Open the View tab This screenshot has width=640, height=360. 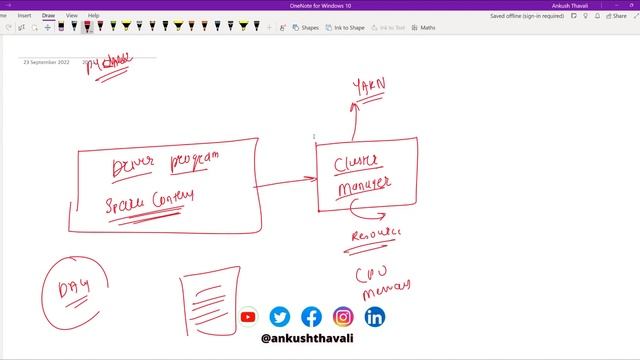[72, 16]
